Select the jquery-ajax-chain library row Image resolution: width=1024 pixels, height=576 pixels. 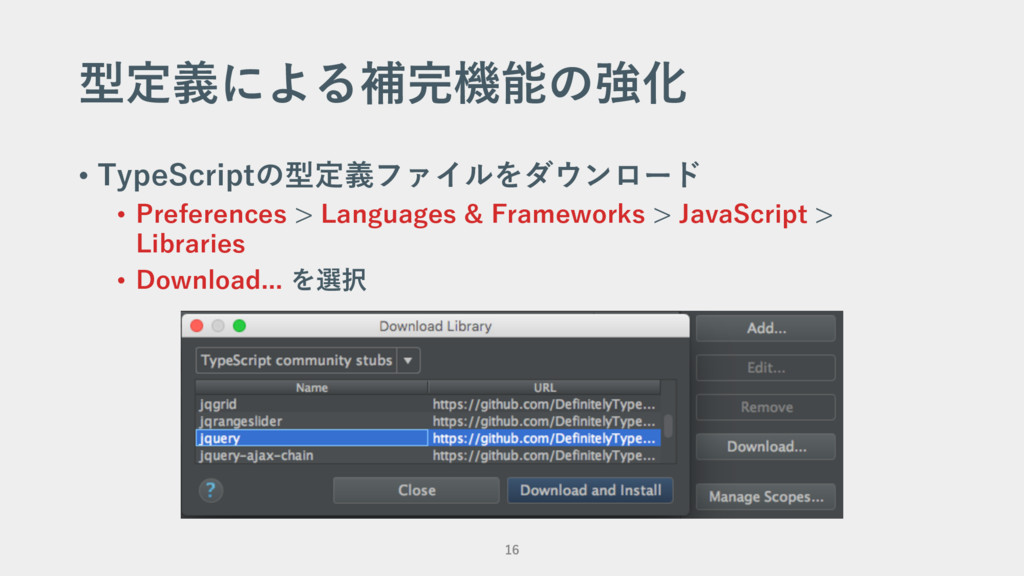pyautogui.click(x=311, y=455)
